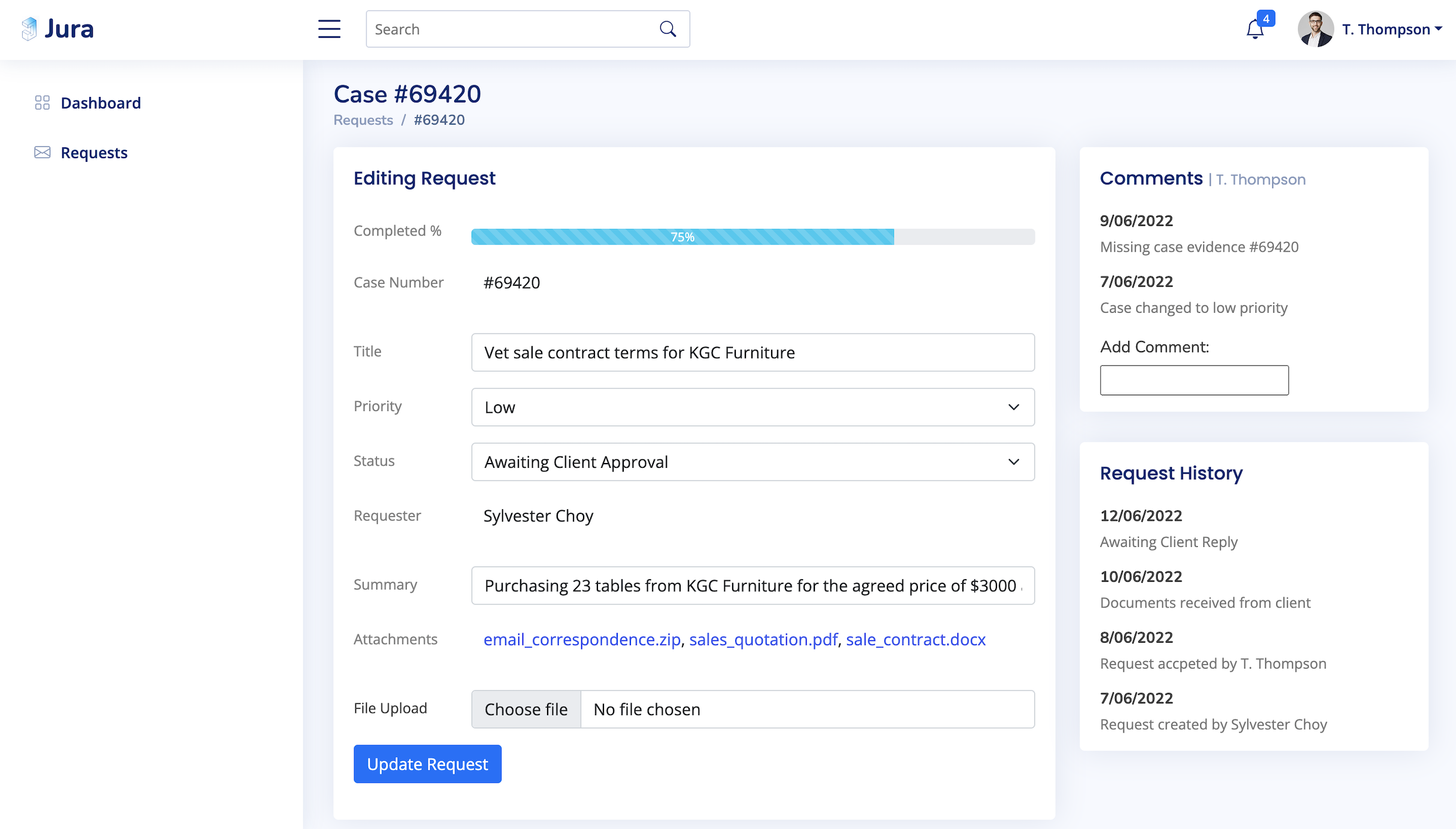Toggle the hamburger sidebar menu
The image size is (1456, 829).
click(329, 29)
